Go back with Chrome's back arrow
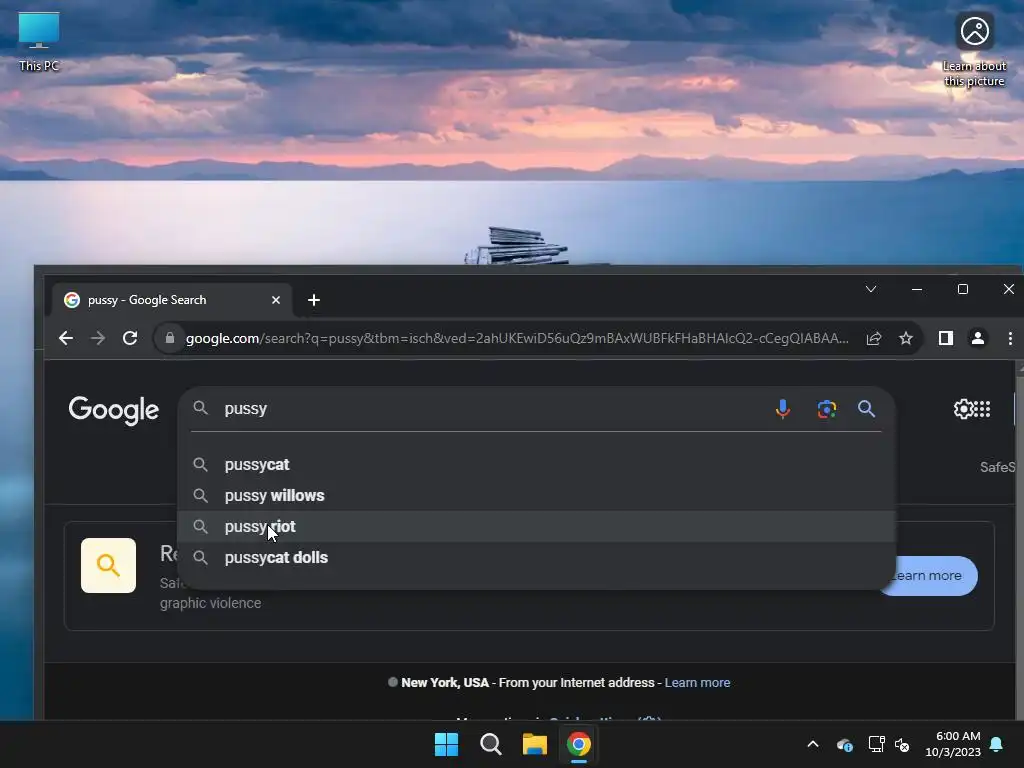Viewport: 1024px width, 768px height. [65, 338]
